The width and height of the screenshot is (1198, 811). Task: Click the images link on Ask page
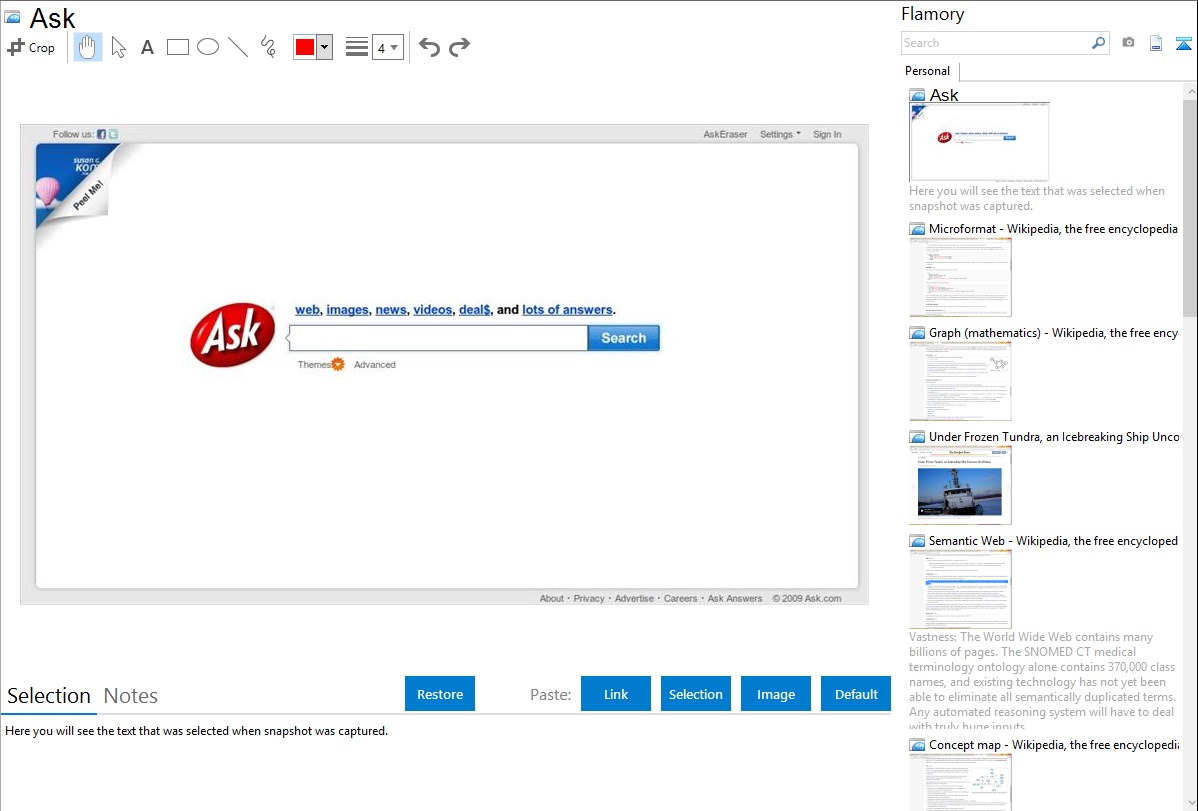click(348, 310)
